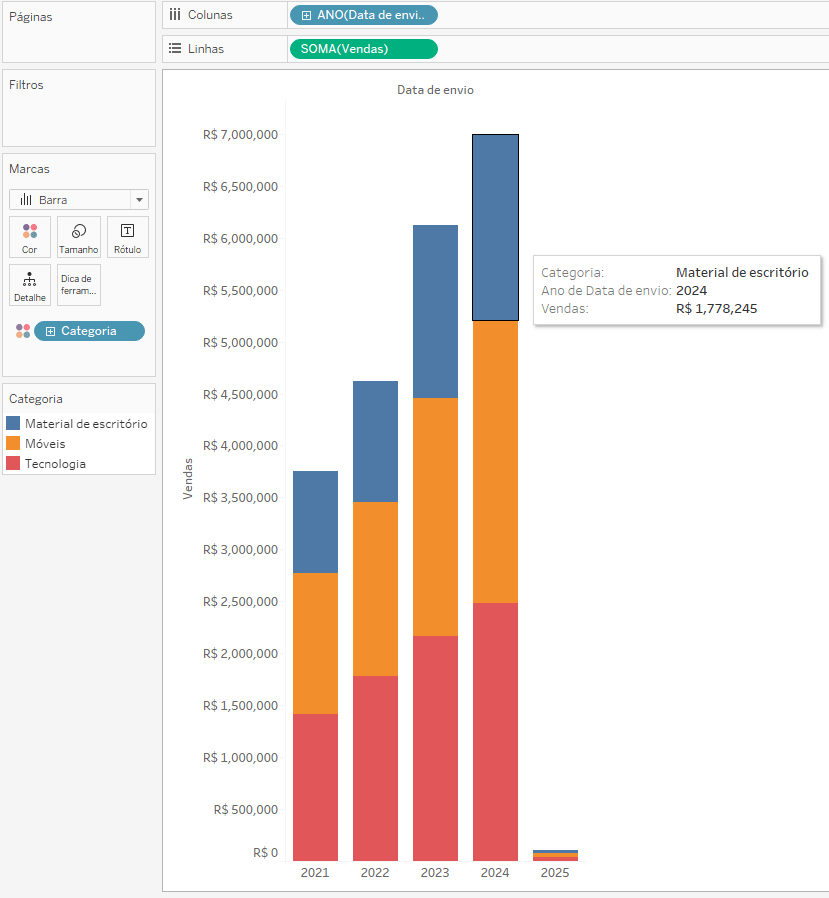Click the Vendas axis title
This screenshot has width=829, height=898.
(187, 478)
